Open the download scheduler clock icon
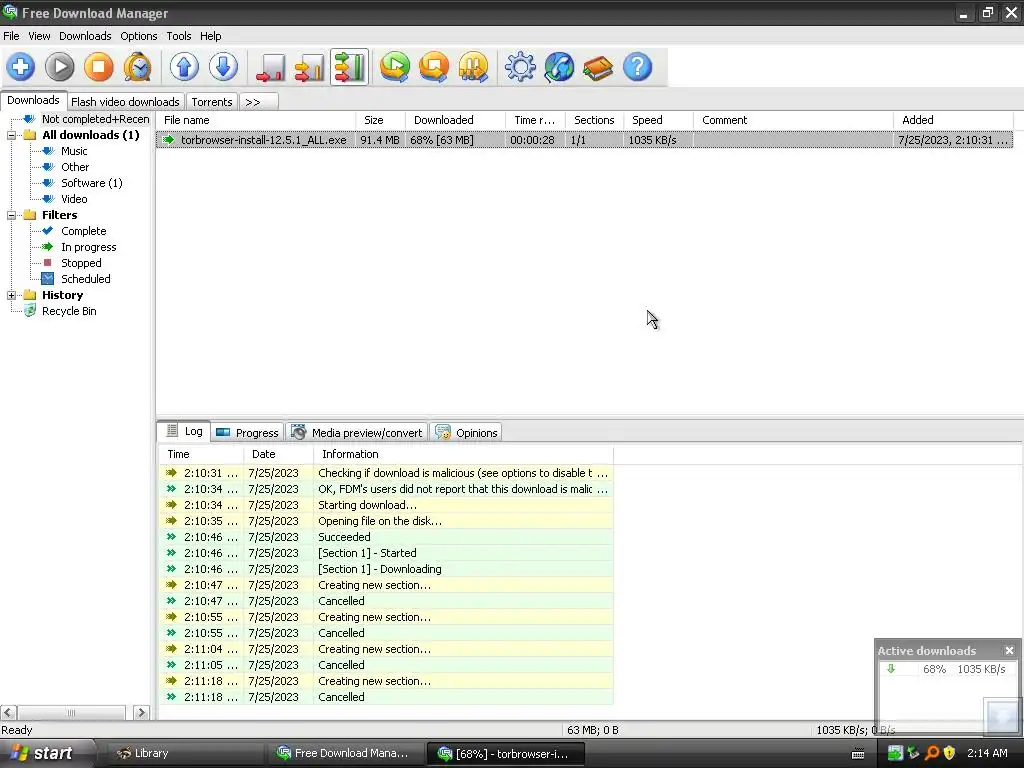This screenshot has width=1024, height=768. point(138,67)
